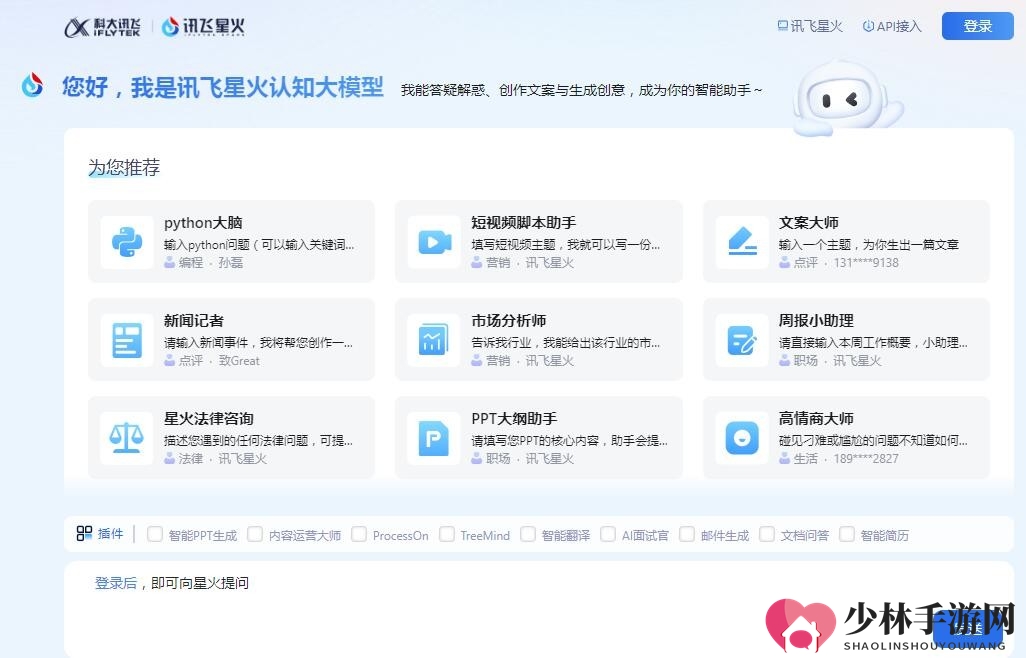The height and width of the screenshot is (658, 1026).
Task: Open the 文案大师 assistant title
Action: tap(809, 223)
